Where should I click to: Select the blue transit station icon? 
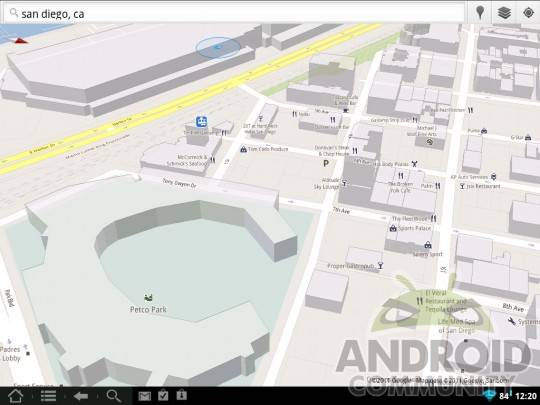(201, 121)
